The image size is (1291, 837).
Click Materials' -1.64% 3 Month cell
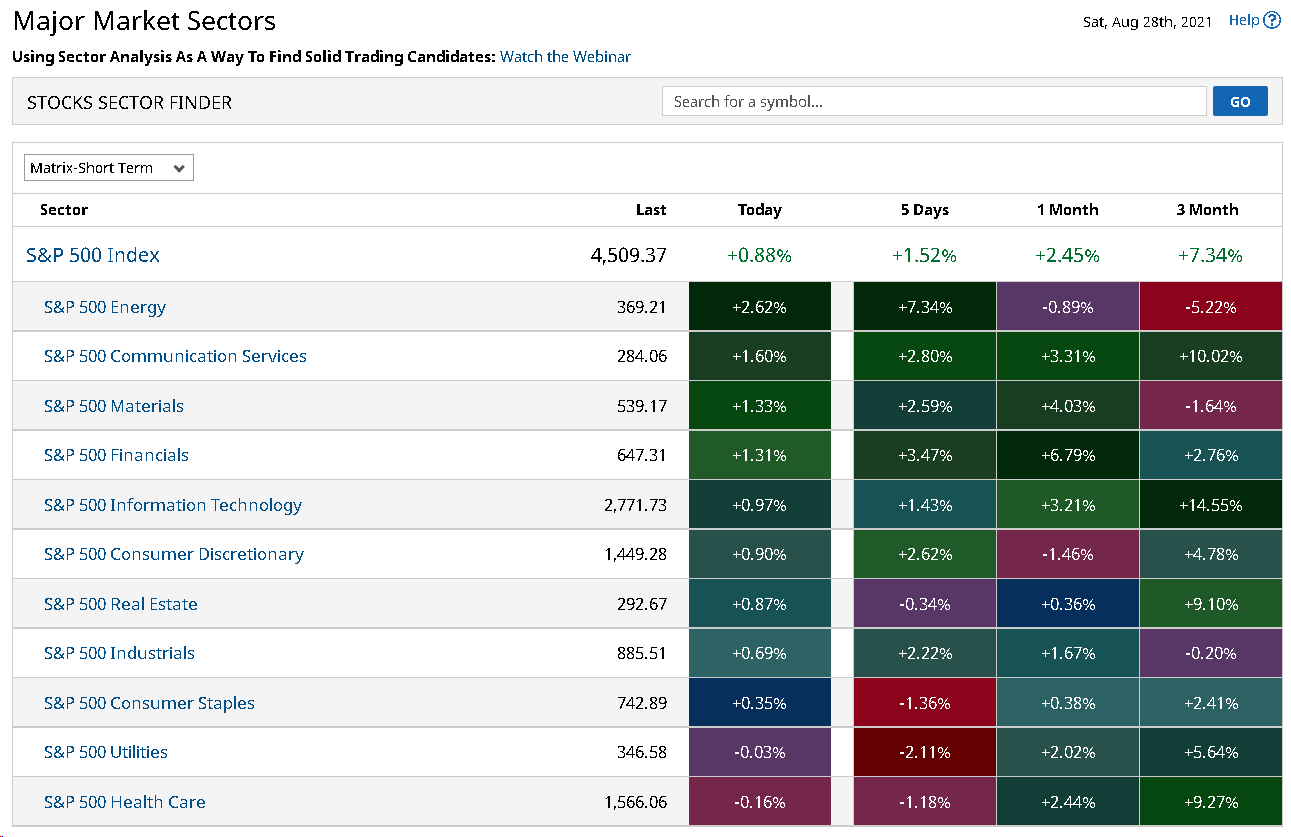click(1210, 406)
